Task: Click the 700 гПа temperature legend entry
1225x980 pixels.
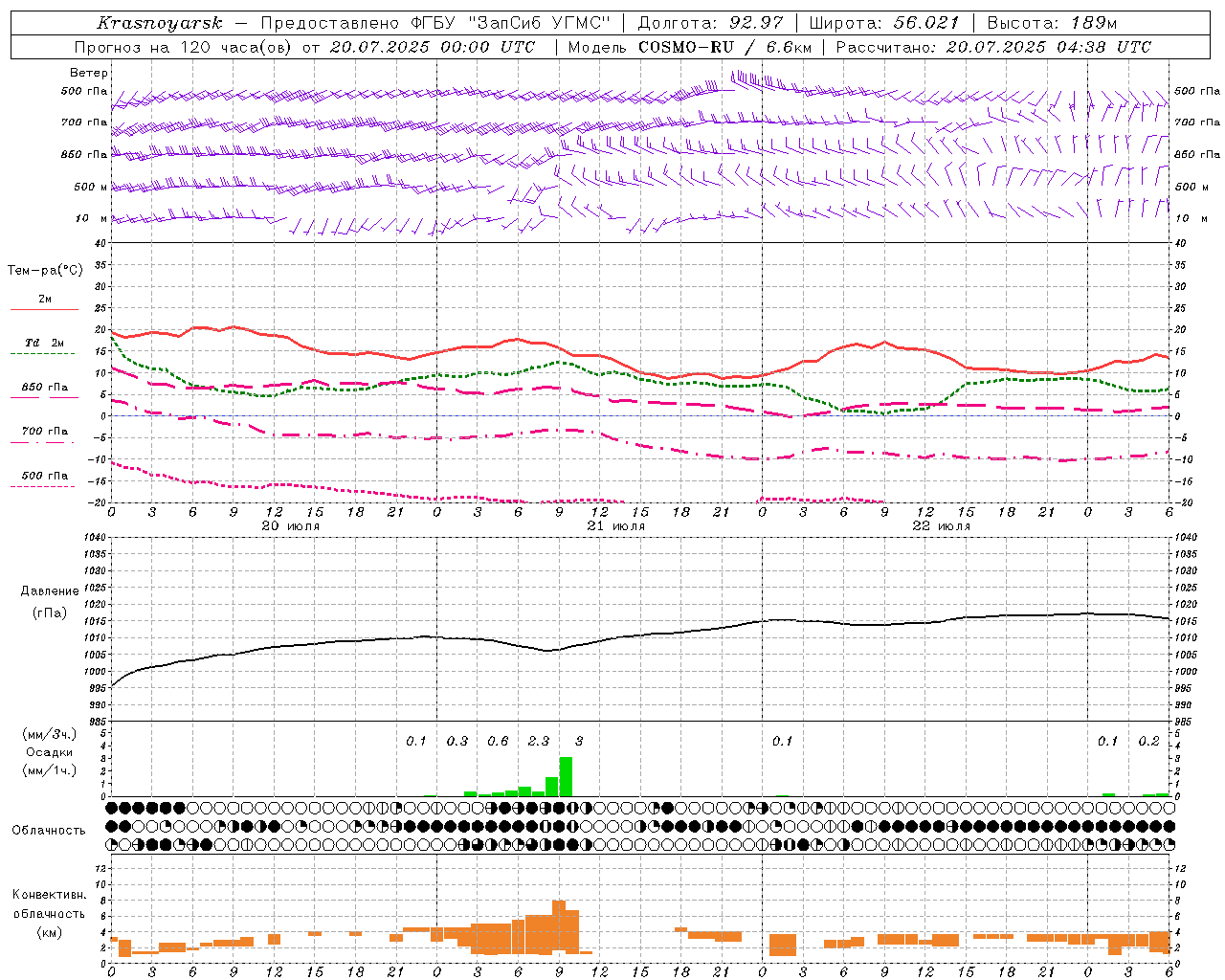Action: click(x=45, y=432)
